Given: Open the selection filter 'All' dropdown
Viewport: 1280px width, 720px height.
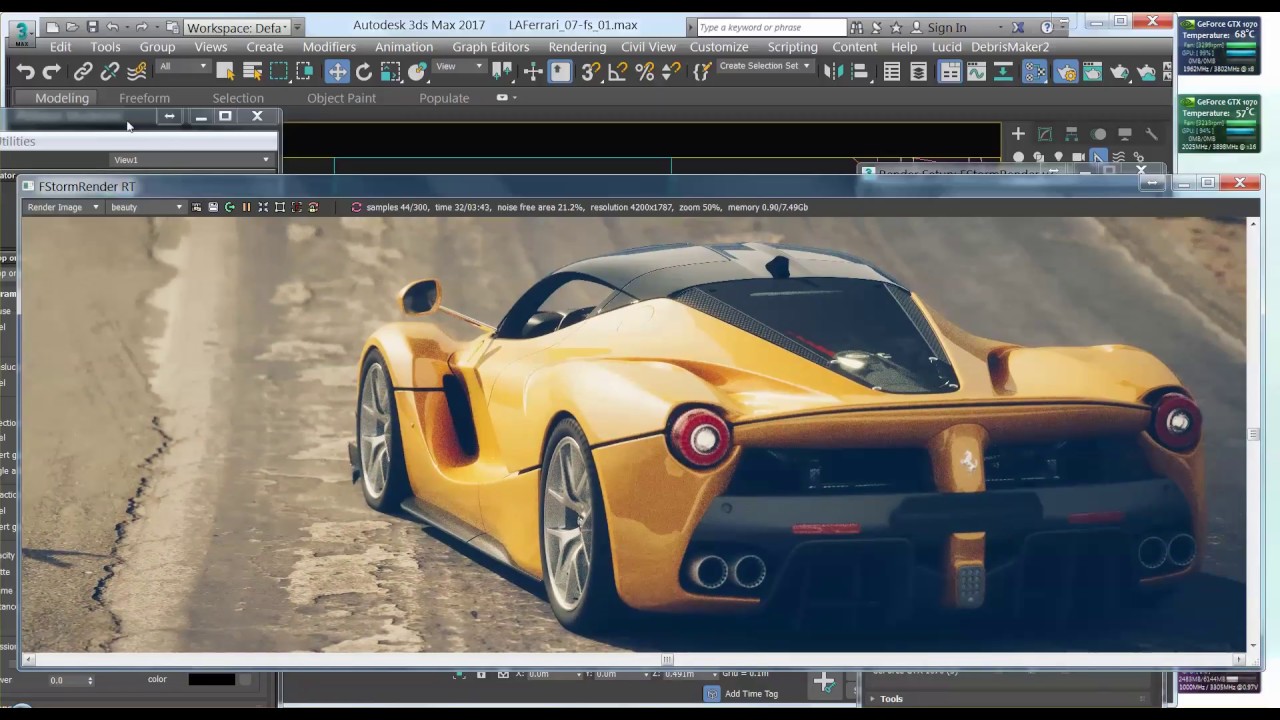Looking at the screenshot, I should [183, 67].
